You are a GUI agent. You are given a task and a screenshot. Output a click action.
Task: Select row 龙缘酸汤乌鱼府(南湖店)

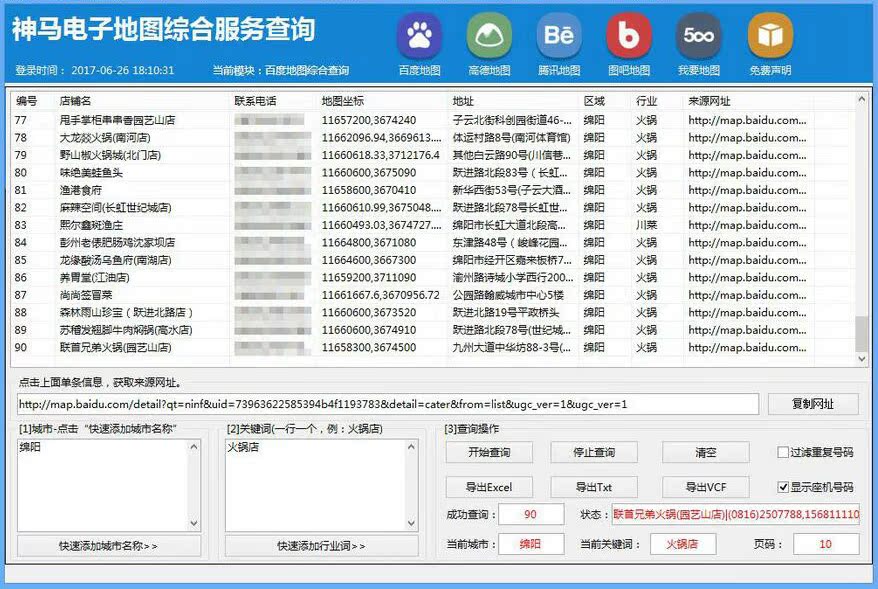point(433,260)
